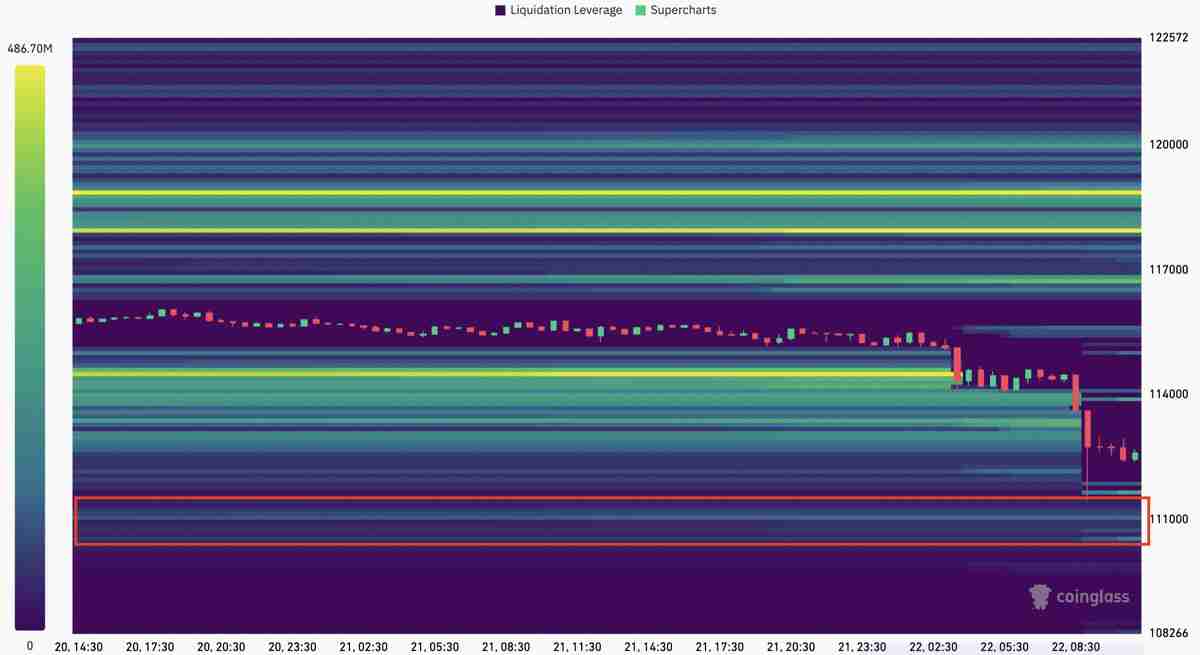
Task: Click inside the red highlighted rectangle zone
Action: point(600,521)
